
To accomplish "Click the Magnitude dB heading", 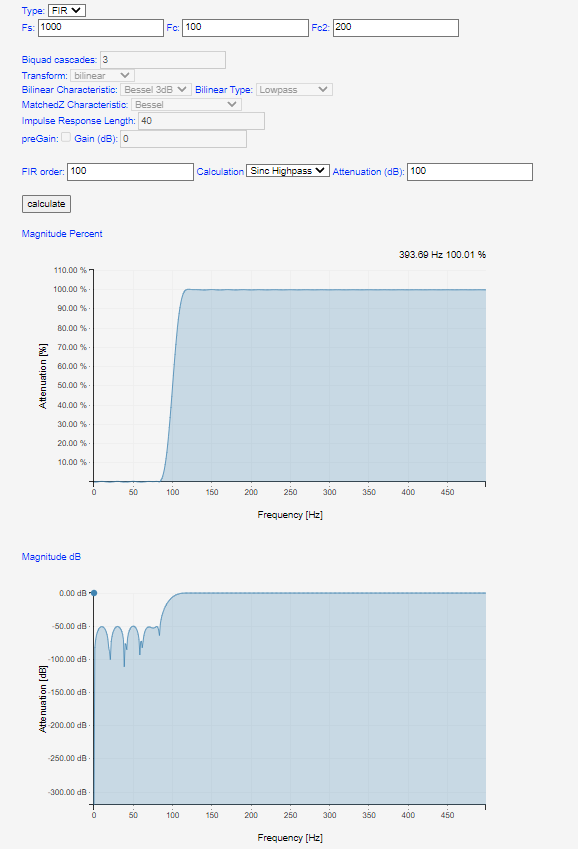I will click(51, 557).
